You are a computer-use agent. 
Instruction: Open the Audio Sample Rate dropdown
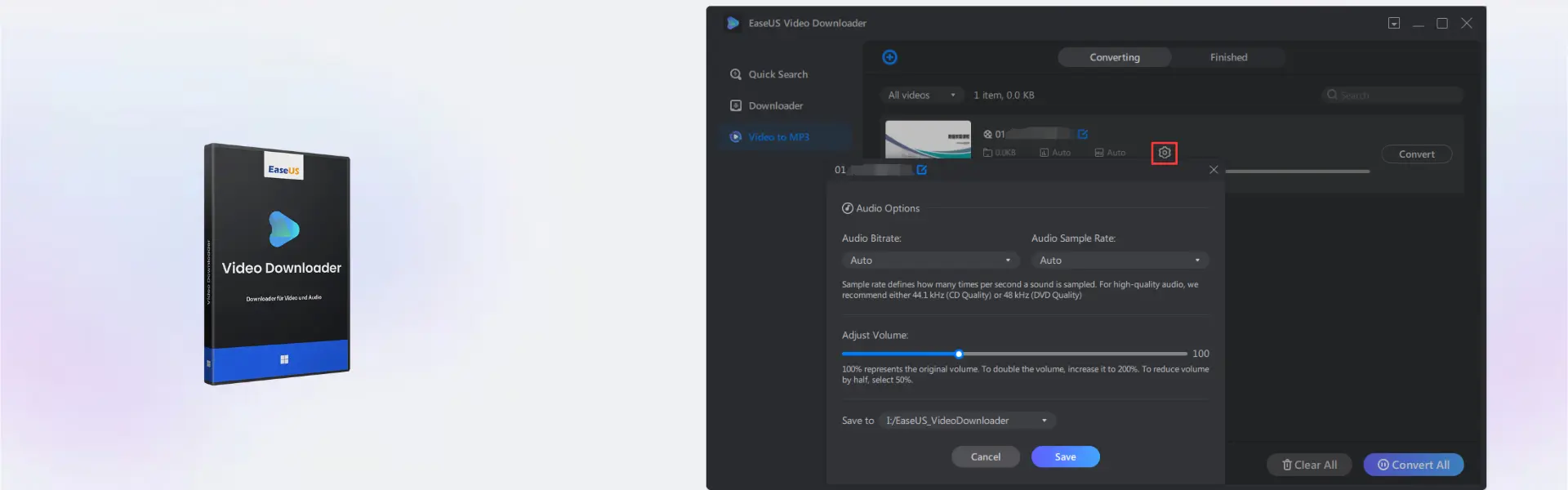[x=1120, y=261]
